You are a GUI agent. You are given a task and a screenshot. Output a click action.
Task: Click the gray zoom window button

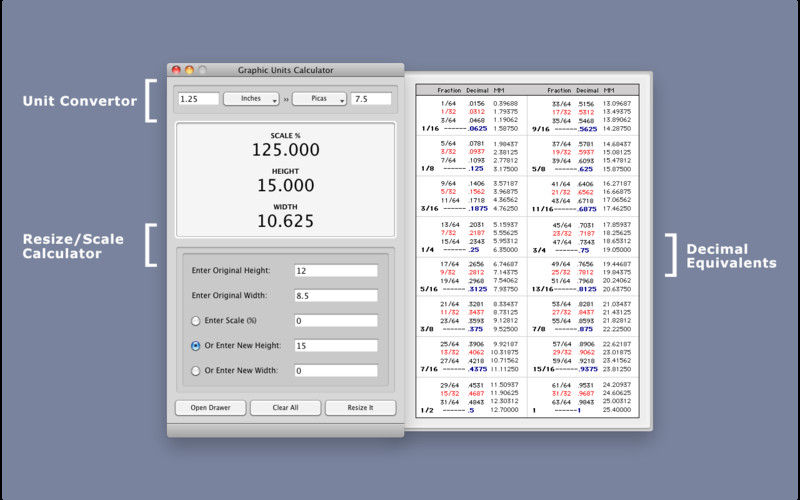[x=203, y=70]
